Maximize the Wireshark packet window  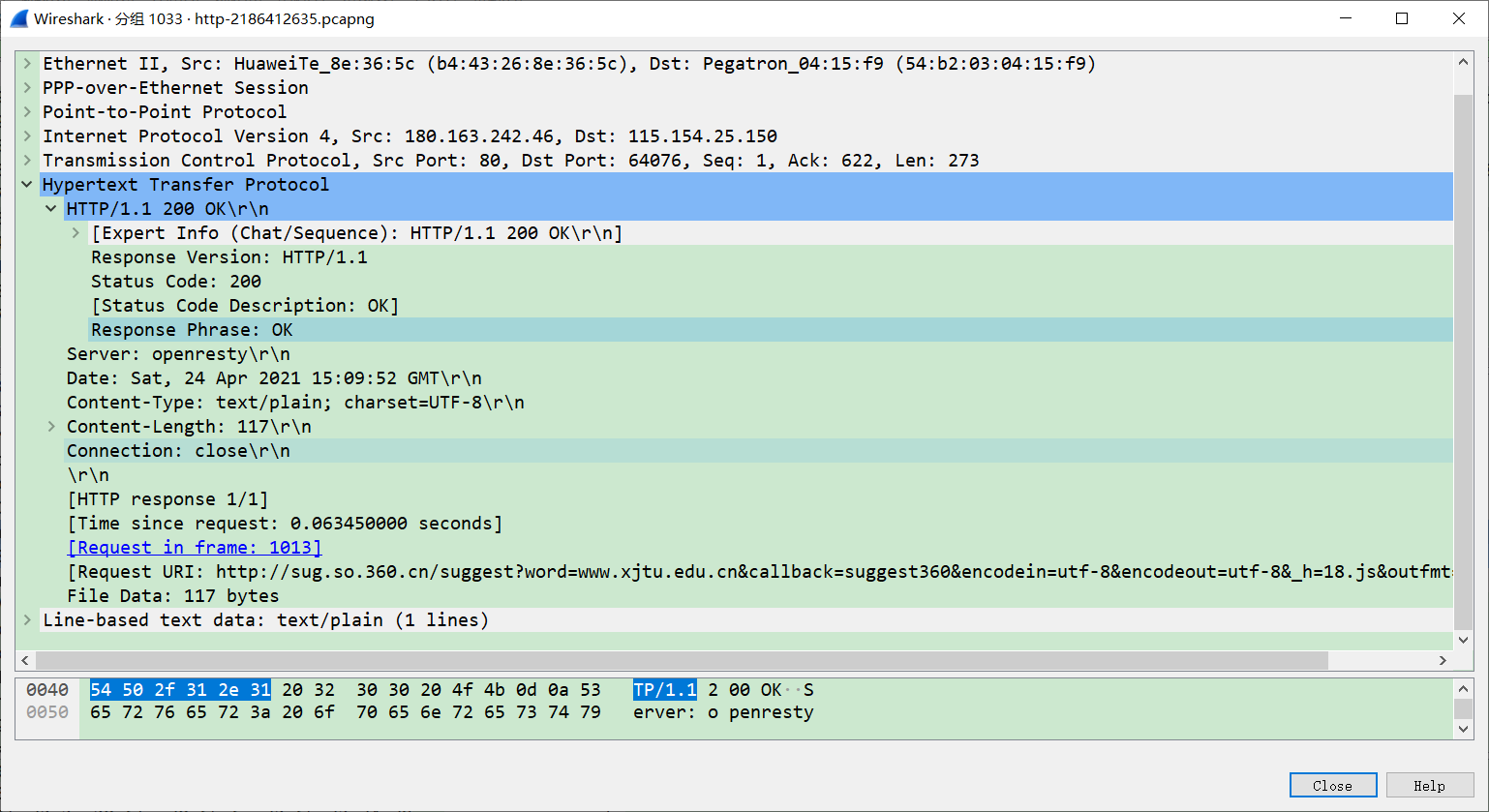(1402, 18)
